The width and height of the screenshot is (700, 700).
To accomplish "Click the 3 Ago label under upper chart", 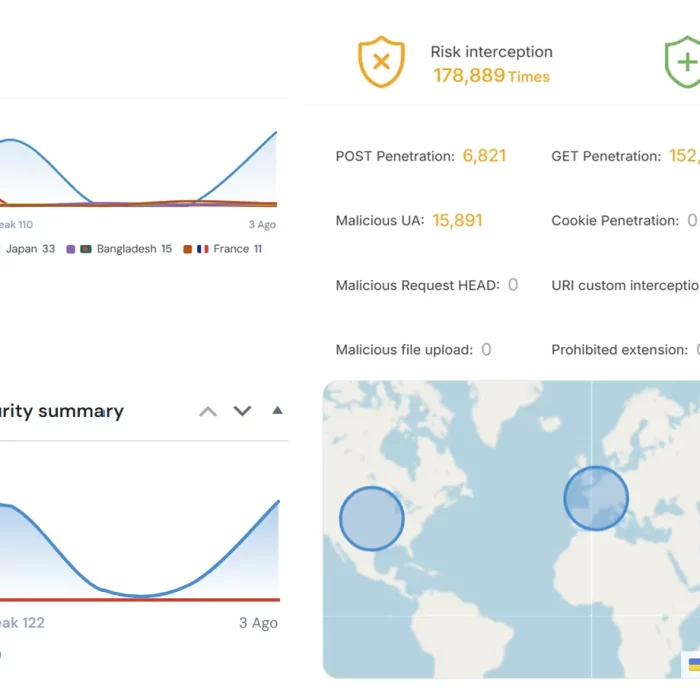I will coord(262,225).
